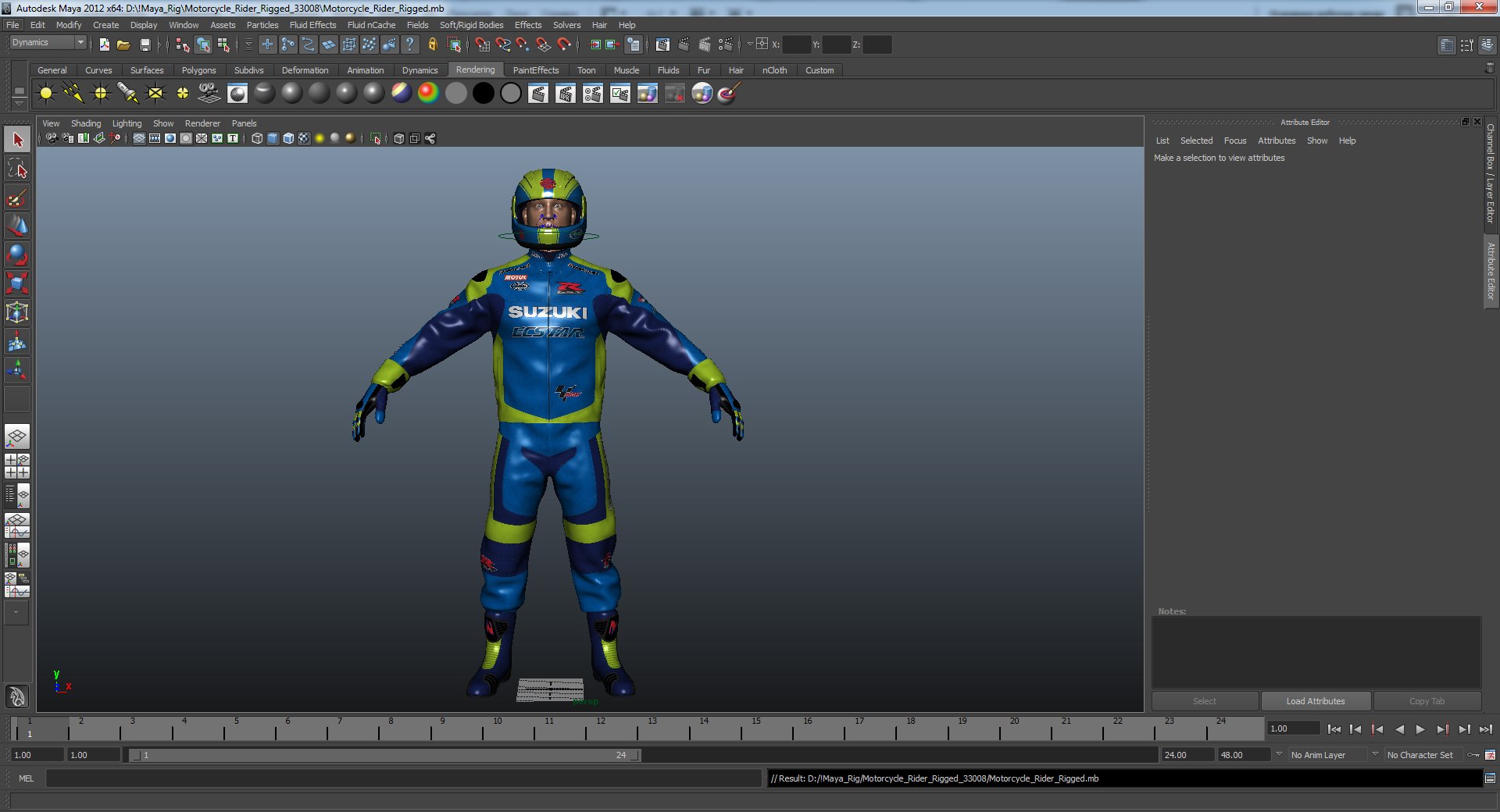Click frame 12 on the time slider
Viewport: 1500px width, 812px height.
(600, 729)
